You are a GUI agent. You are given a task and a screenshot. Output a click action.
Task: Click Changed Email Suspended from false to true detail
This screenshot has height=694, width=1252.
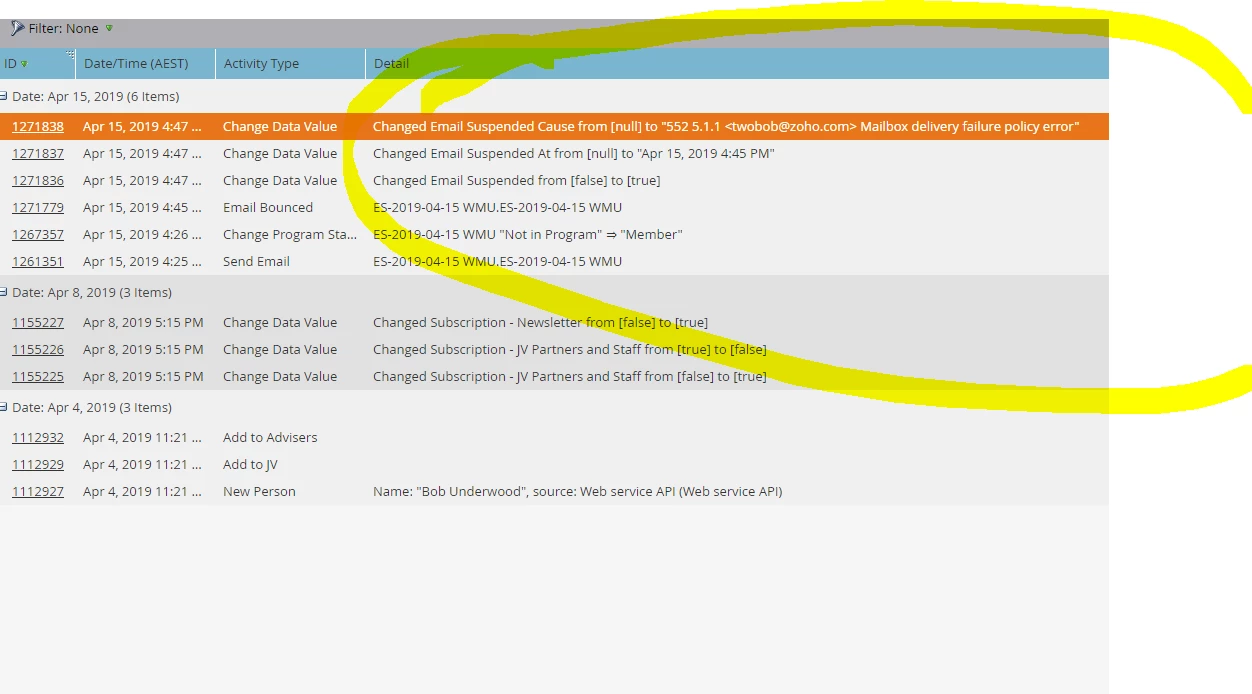(517, 181)
